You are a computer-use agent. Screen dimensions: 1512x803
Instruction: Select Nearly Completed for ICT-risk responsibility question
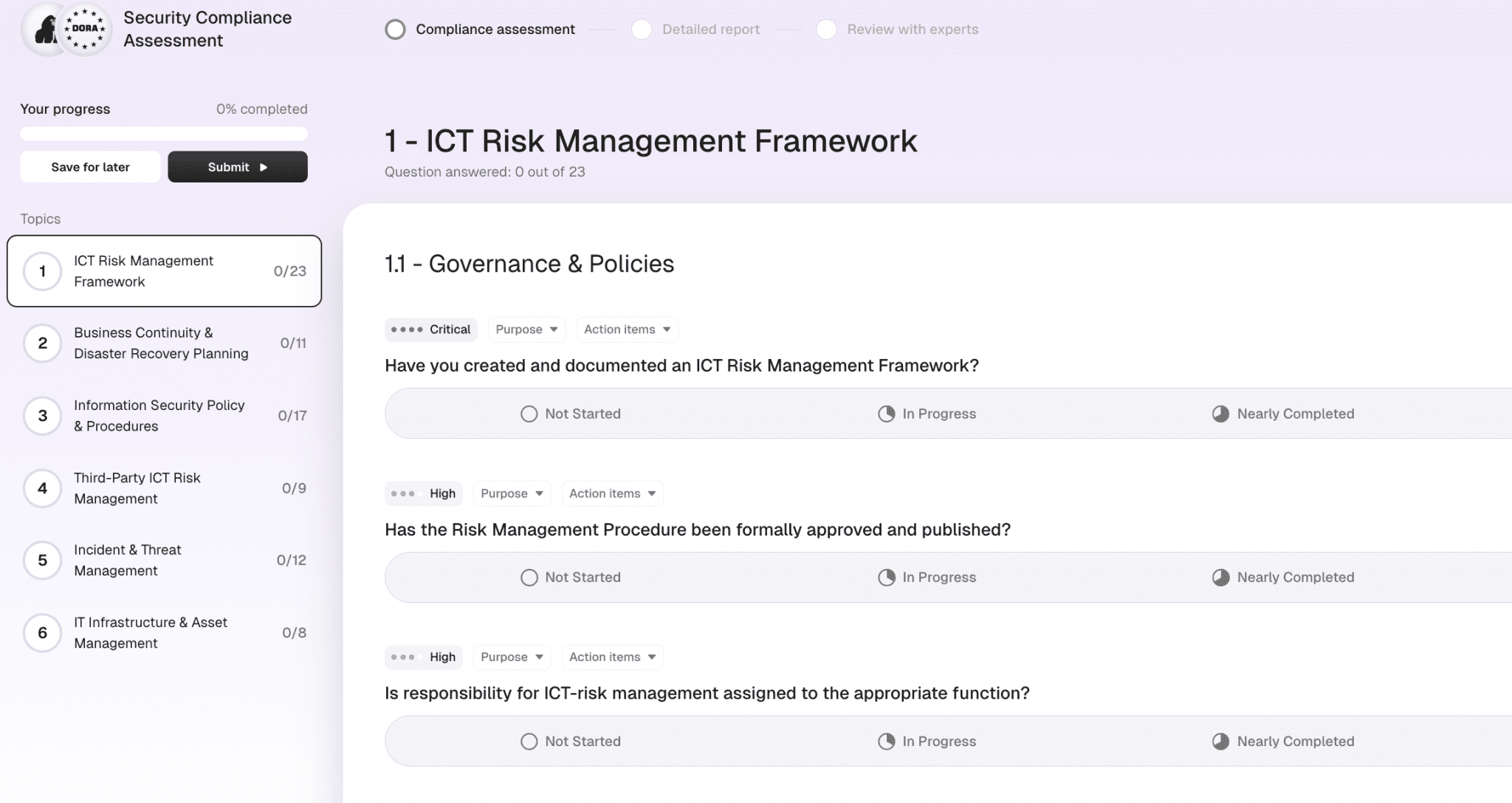pos(1283,742)
